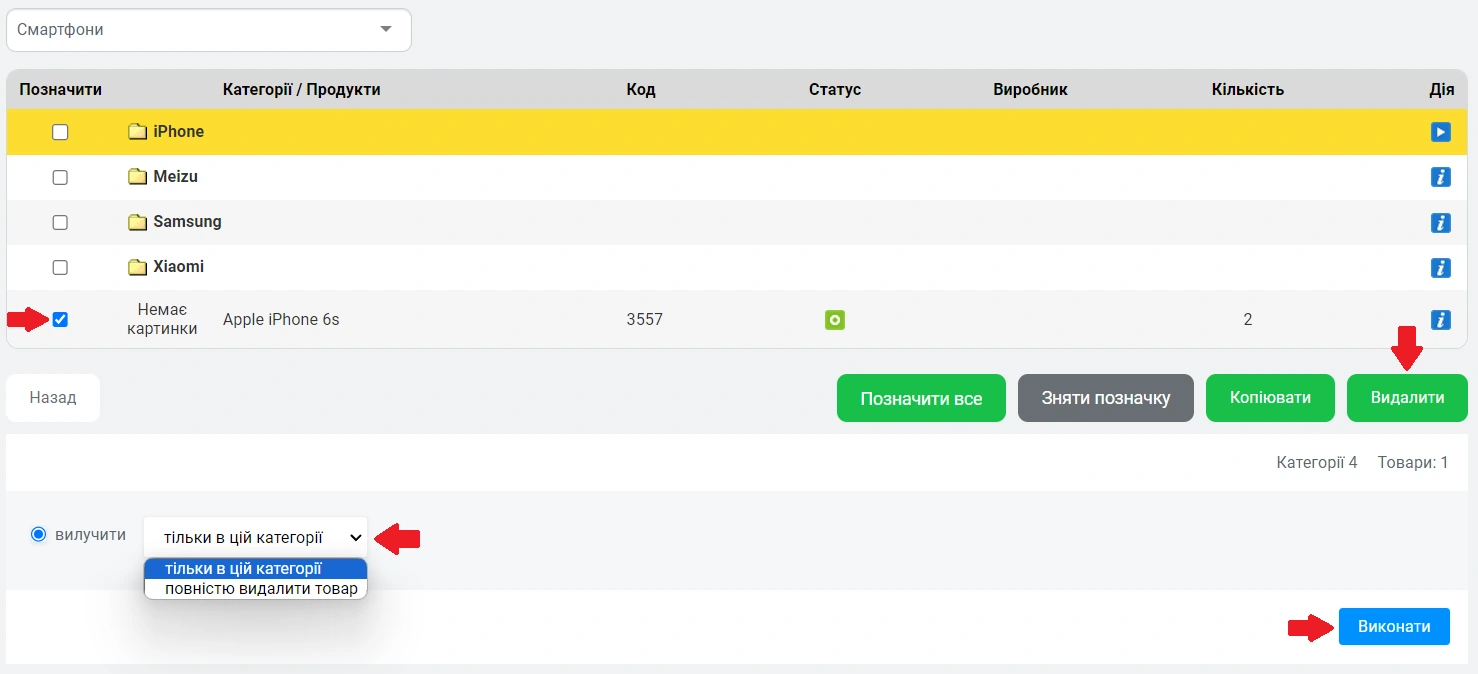
Task: Click the iPhone folder icon
Action: [138, 132]
